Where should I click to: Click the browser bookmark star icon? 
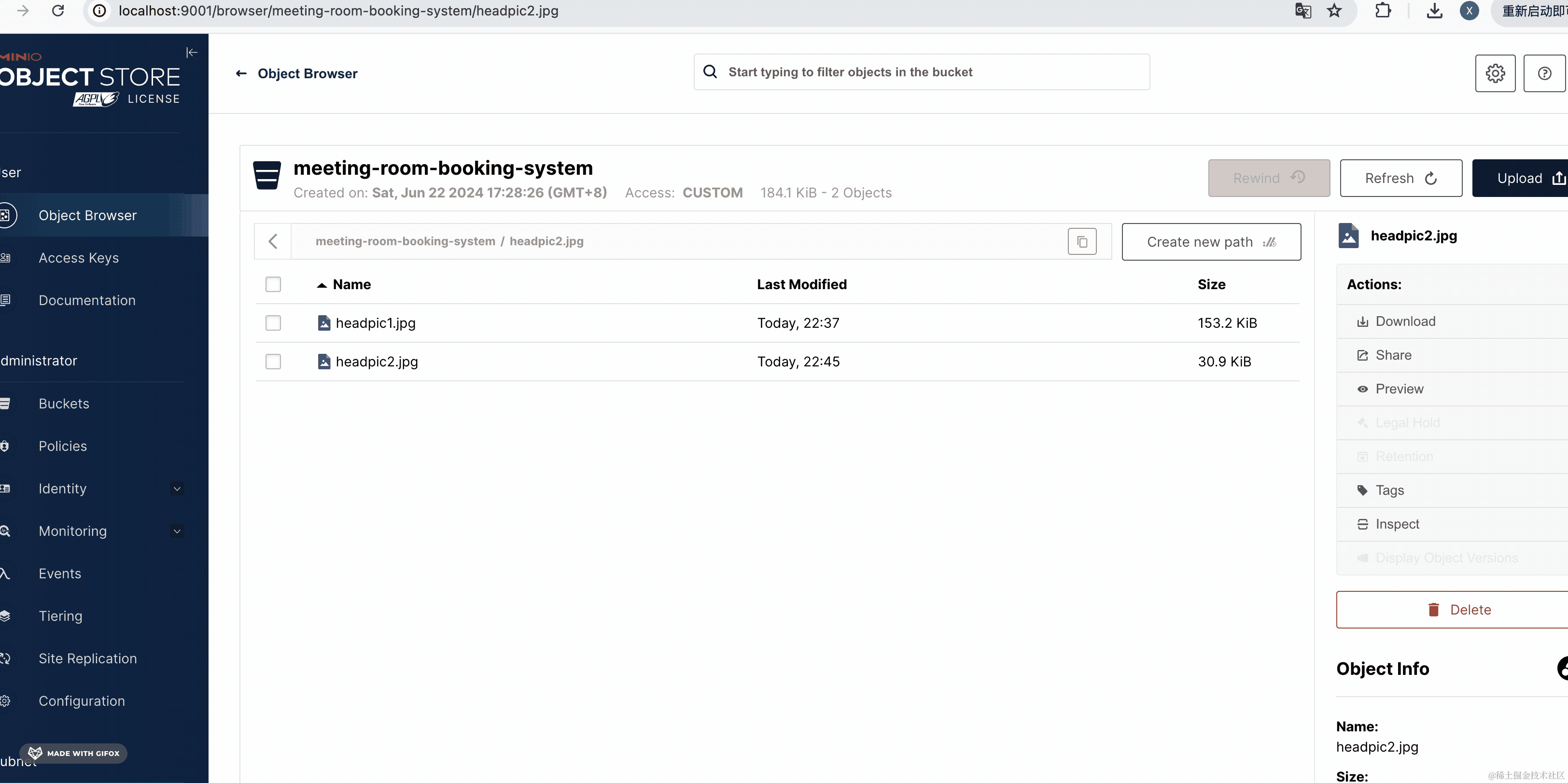1334,11
